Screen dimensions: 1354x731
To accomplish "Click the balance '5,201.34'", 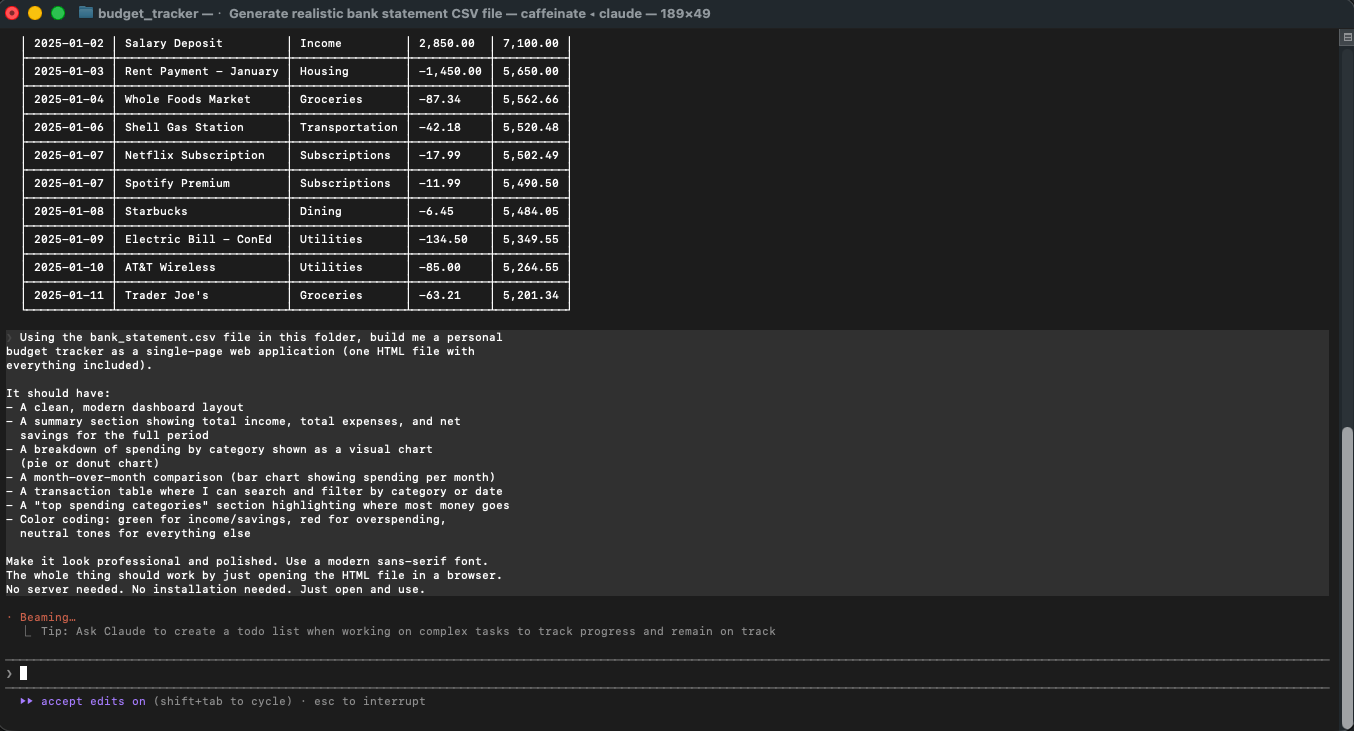I will [531, 295].
